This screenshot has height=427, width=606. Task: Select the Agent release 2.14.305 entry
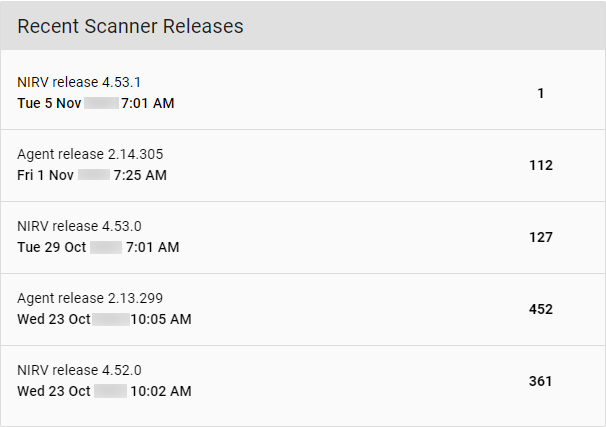pyautogui.click(x=90, y=154)
